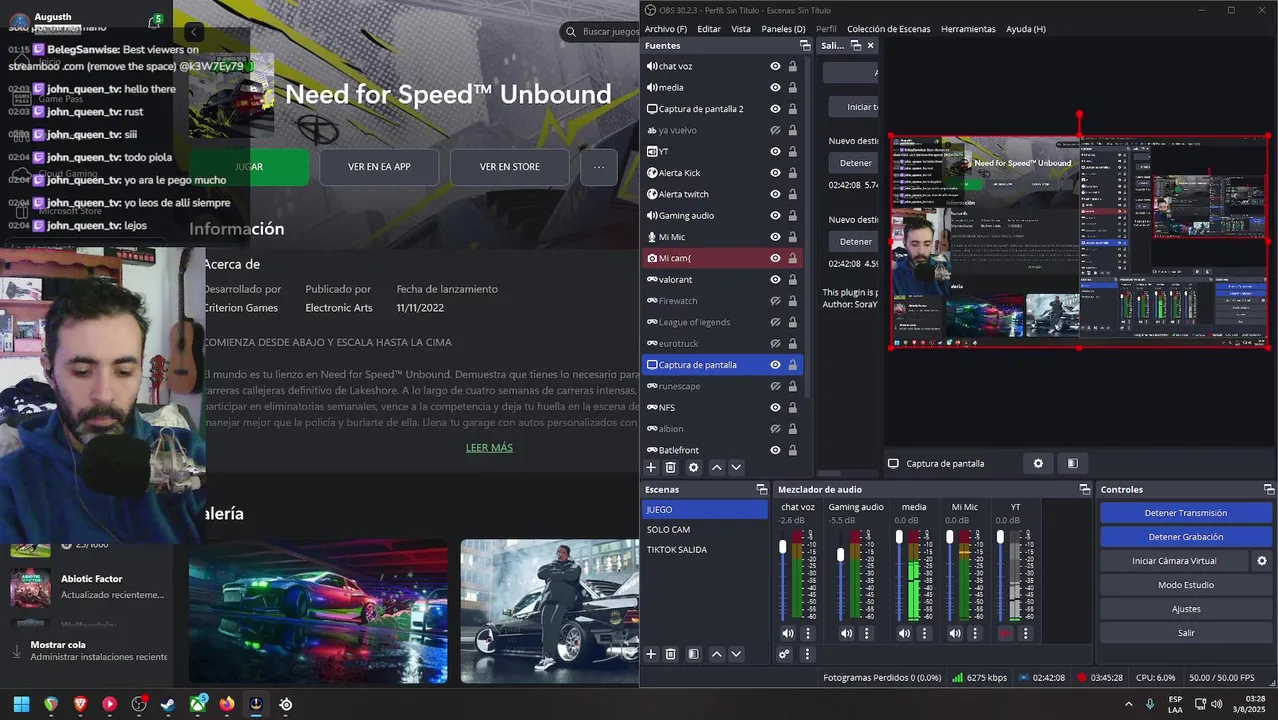Open advanced audio properties gears icon
Screen dimensions: 1278x720
point(785,654)
